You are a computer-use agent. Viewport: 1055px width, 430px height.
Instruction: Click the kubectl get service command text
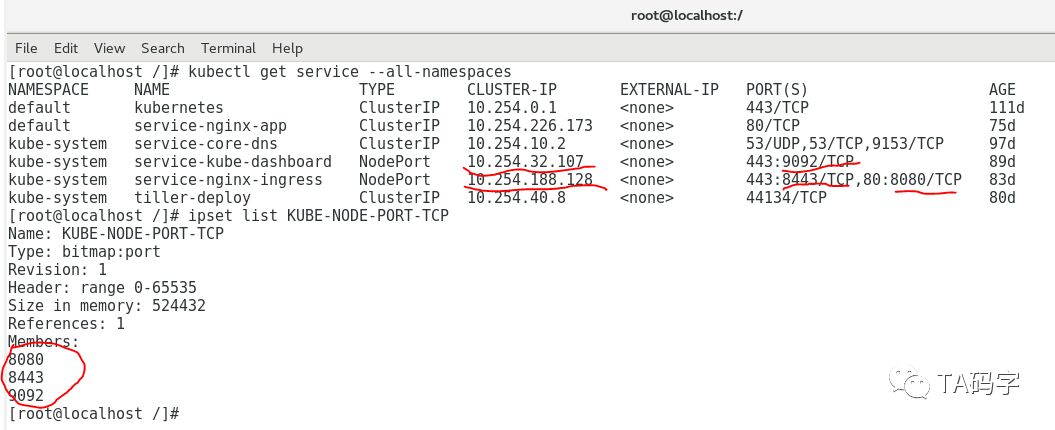tap(350, 71)
